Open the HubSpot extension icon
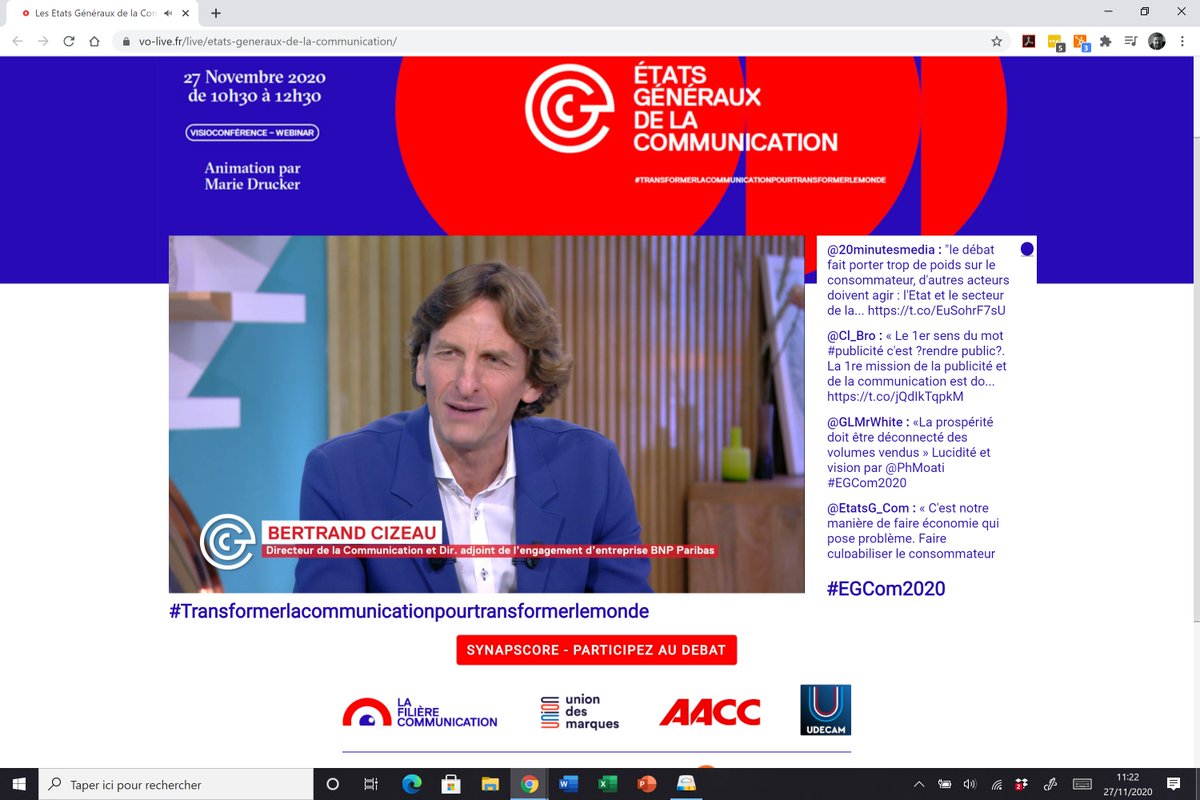 tap(1081, 42)
